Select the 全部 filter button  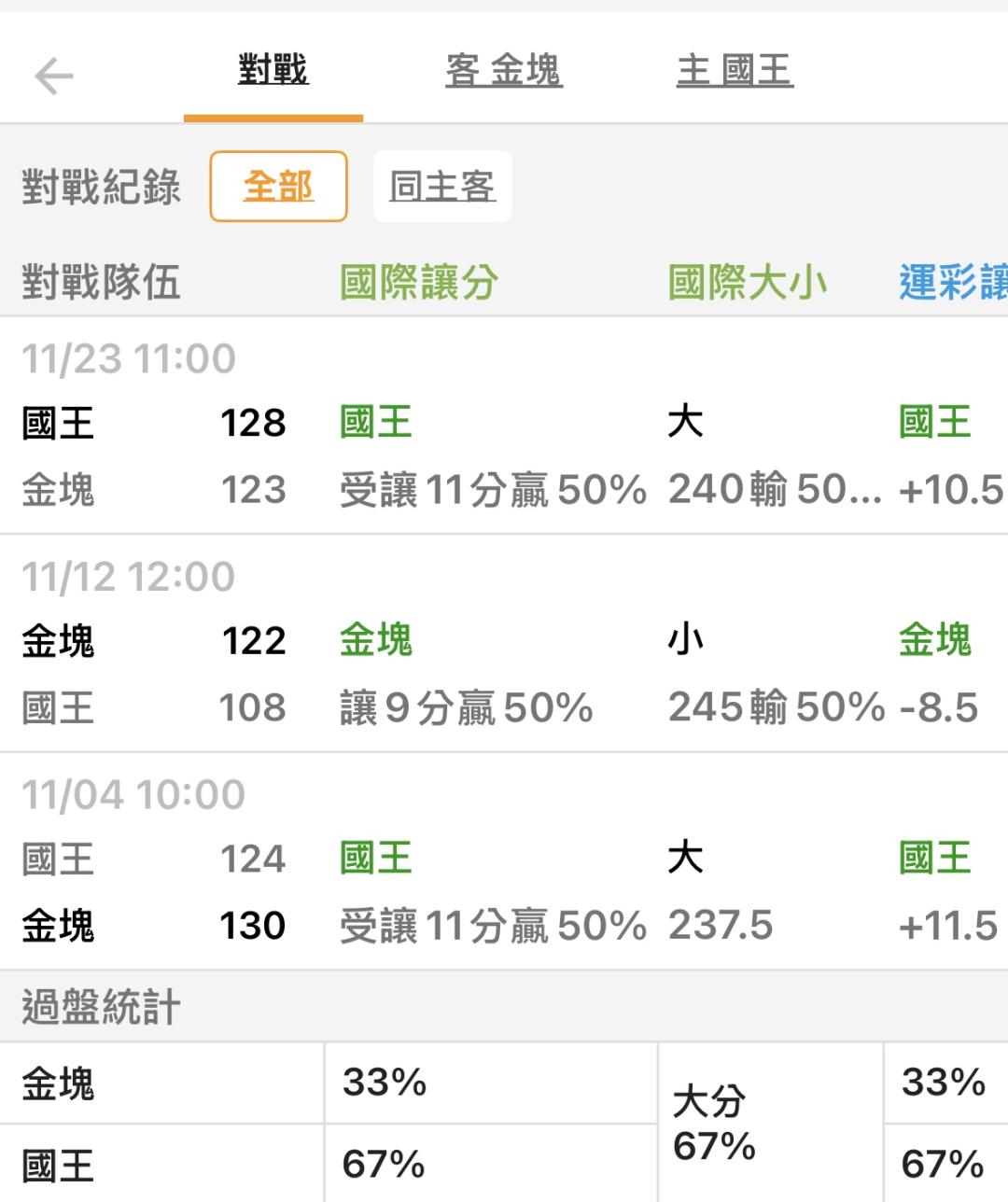tap(278, 187)
